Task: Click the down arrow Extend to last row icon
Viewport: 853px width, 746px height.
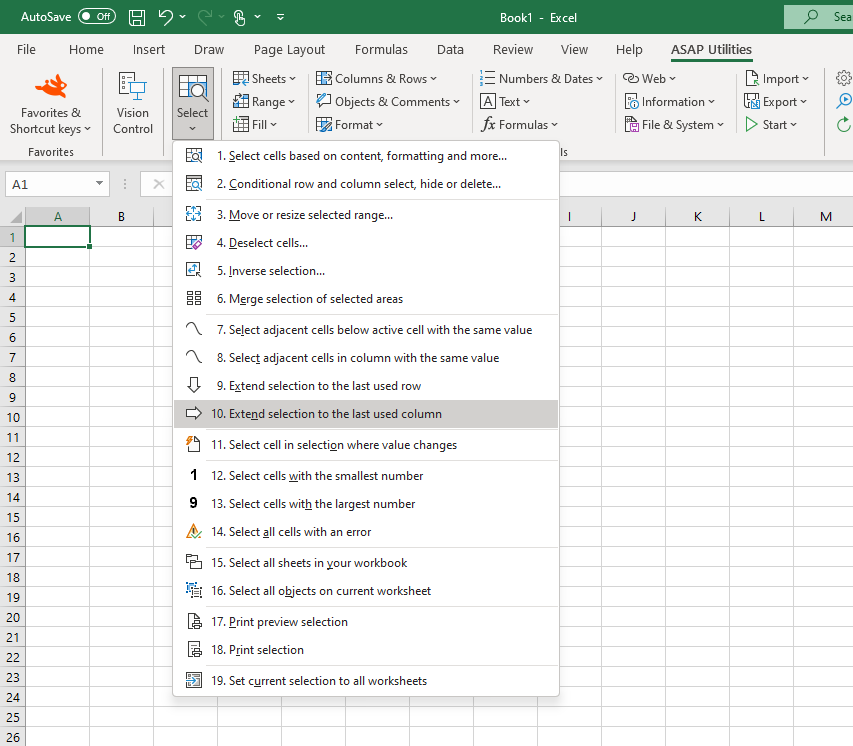Action: click(194, 385)
